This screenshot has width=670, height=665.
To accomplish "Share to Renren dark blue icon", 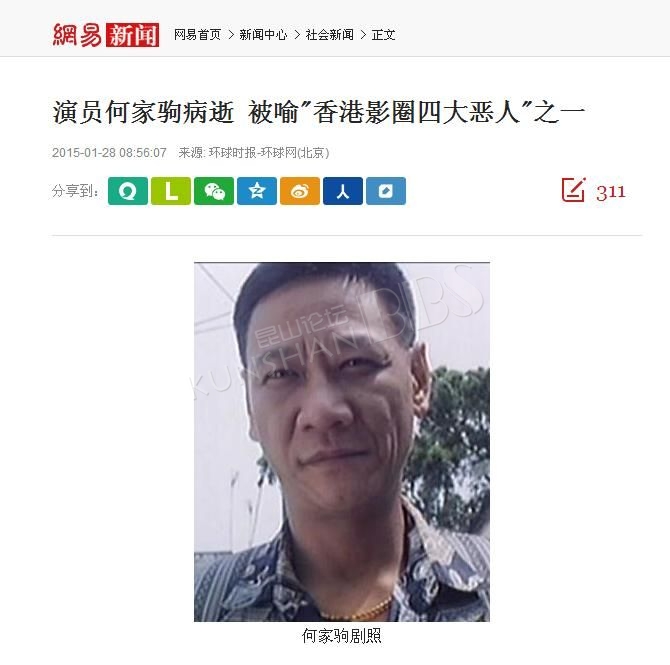I will (343, 191).
